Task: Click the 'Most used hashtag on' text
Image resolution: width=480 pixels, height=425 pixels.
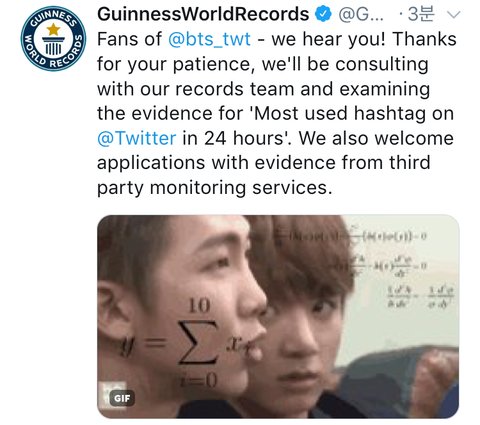Action: coord(353,113)
